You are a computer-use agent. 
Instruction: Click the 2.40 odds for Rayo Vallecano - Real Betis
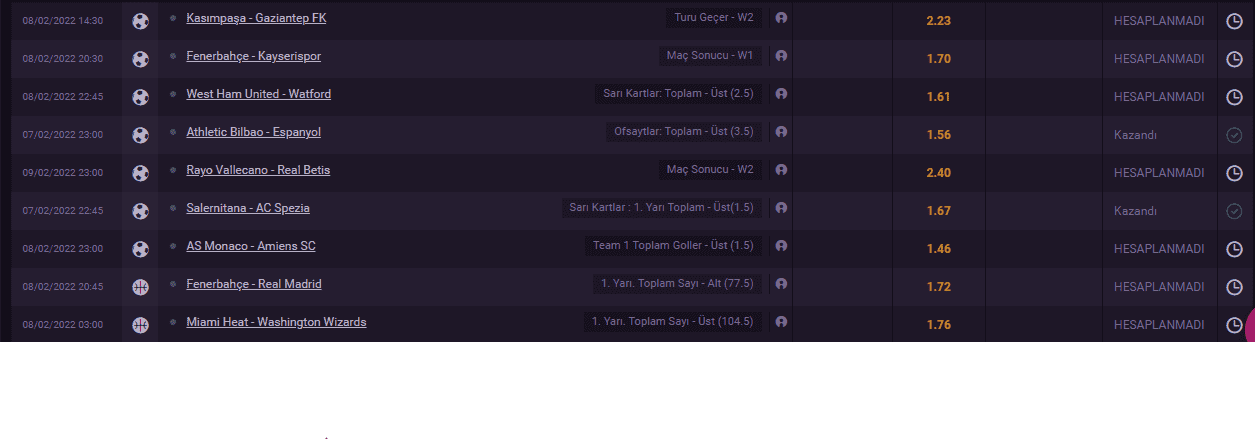938,173
